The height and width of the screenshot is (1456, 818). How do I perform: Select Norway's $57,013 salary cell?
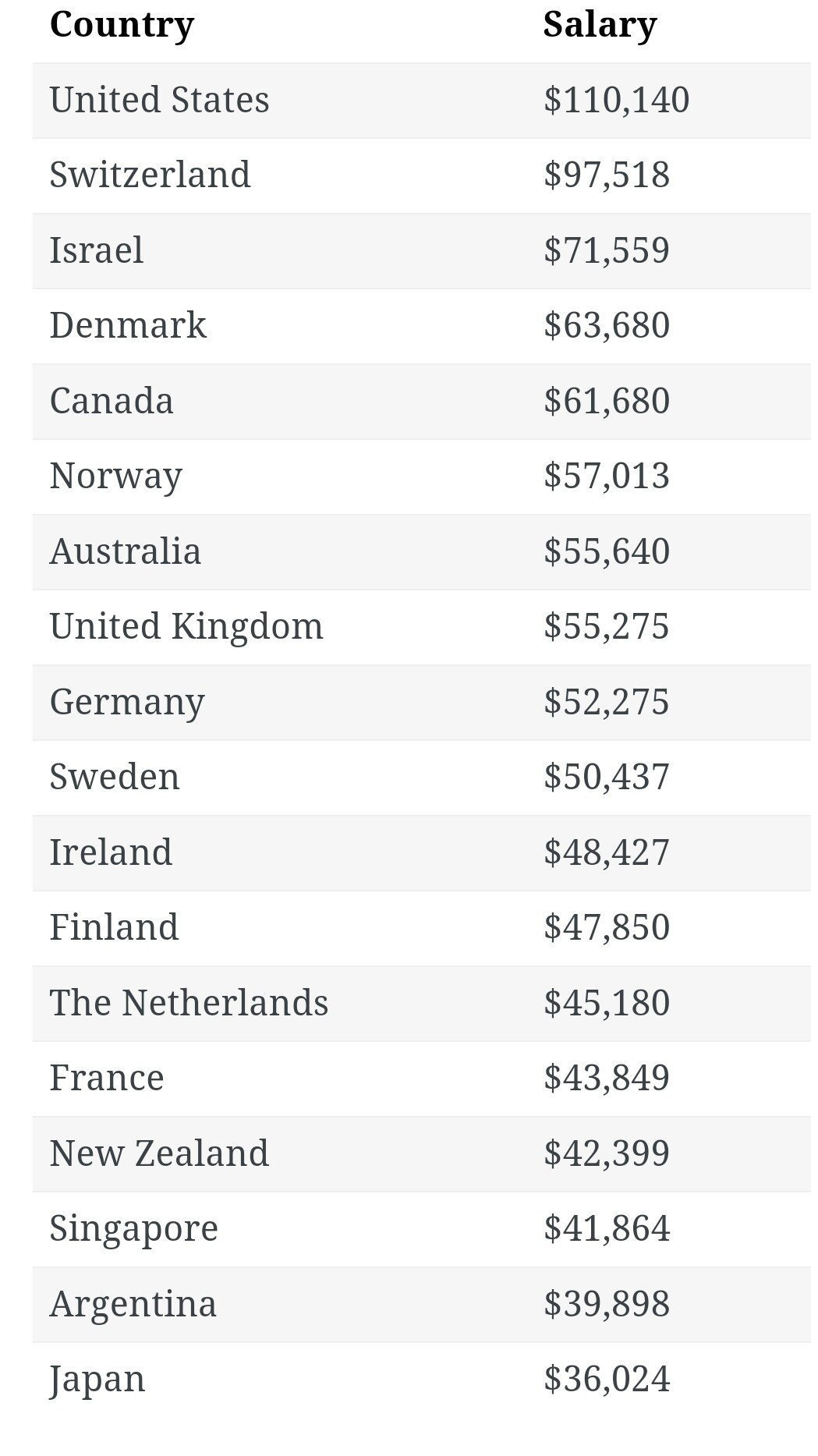(x=606, y=476)
